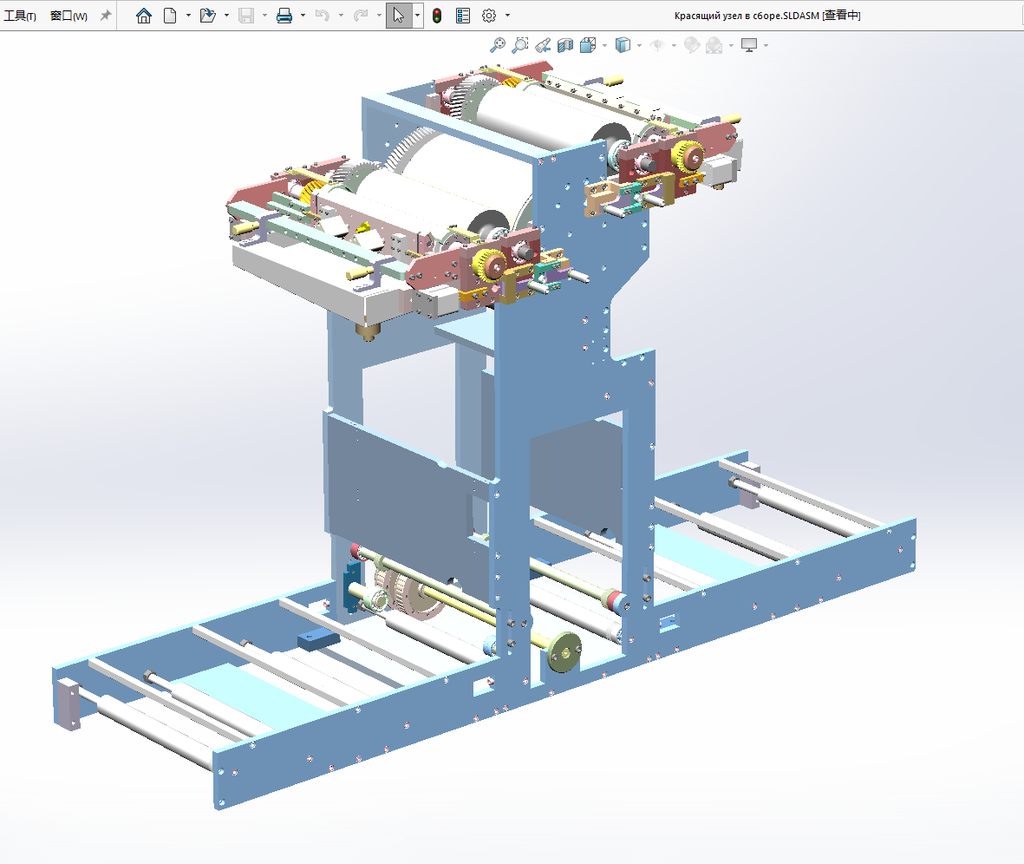This screenshot has width=1024, height=864.
Task: Expand the Apply Scene dropdown arrow
Action: (731, 45)
